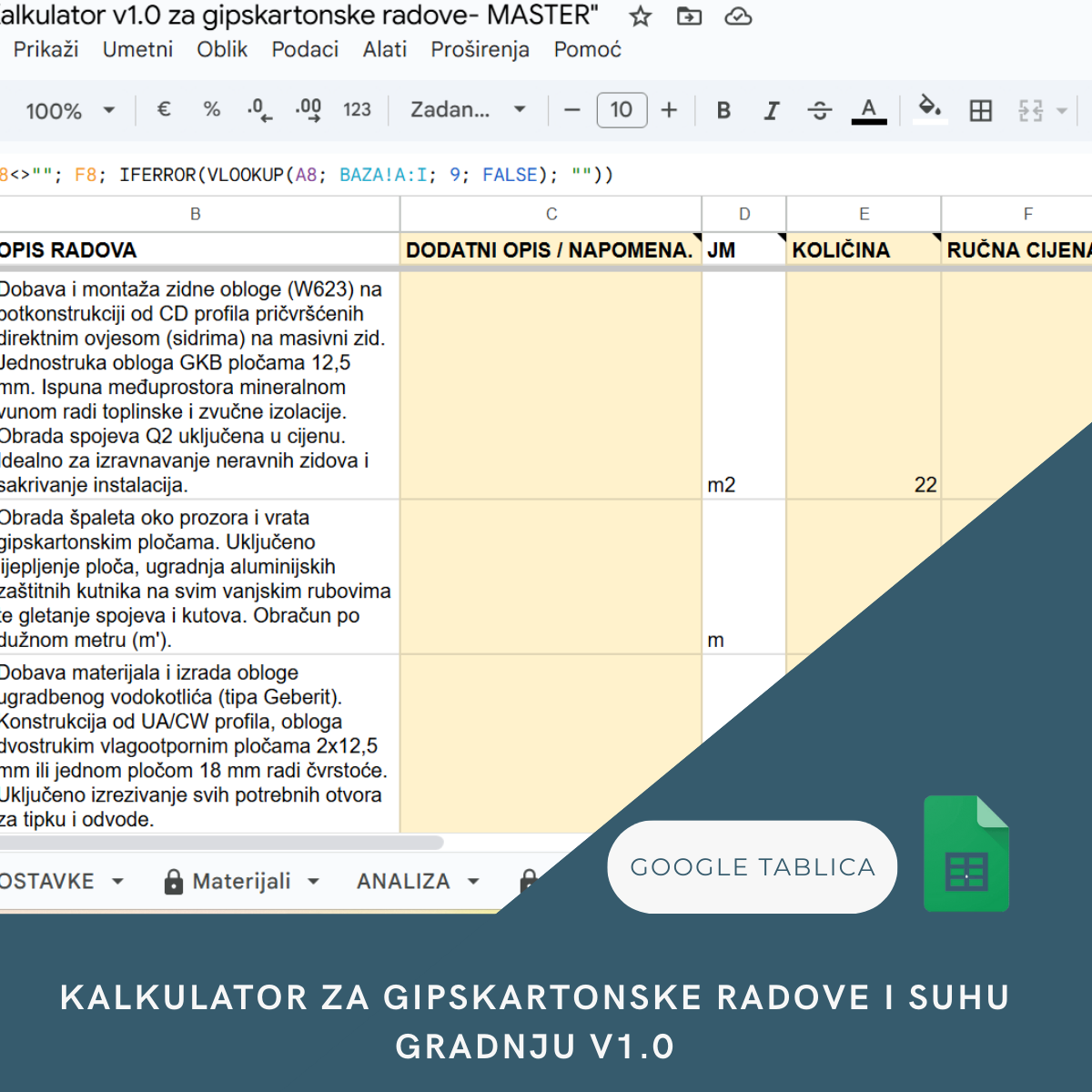The width and height of the screenshot is (1092, 1092).
Task: Open the Materijali sheet tab menu arrow
Action: (314, 881)
